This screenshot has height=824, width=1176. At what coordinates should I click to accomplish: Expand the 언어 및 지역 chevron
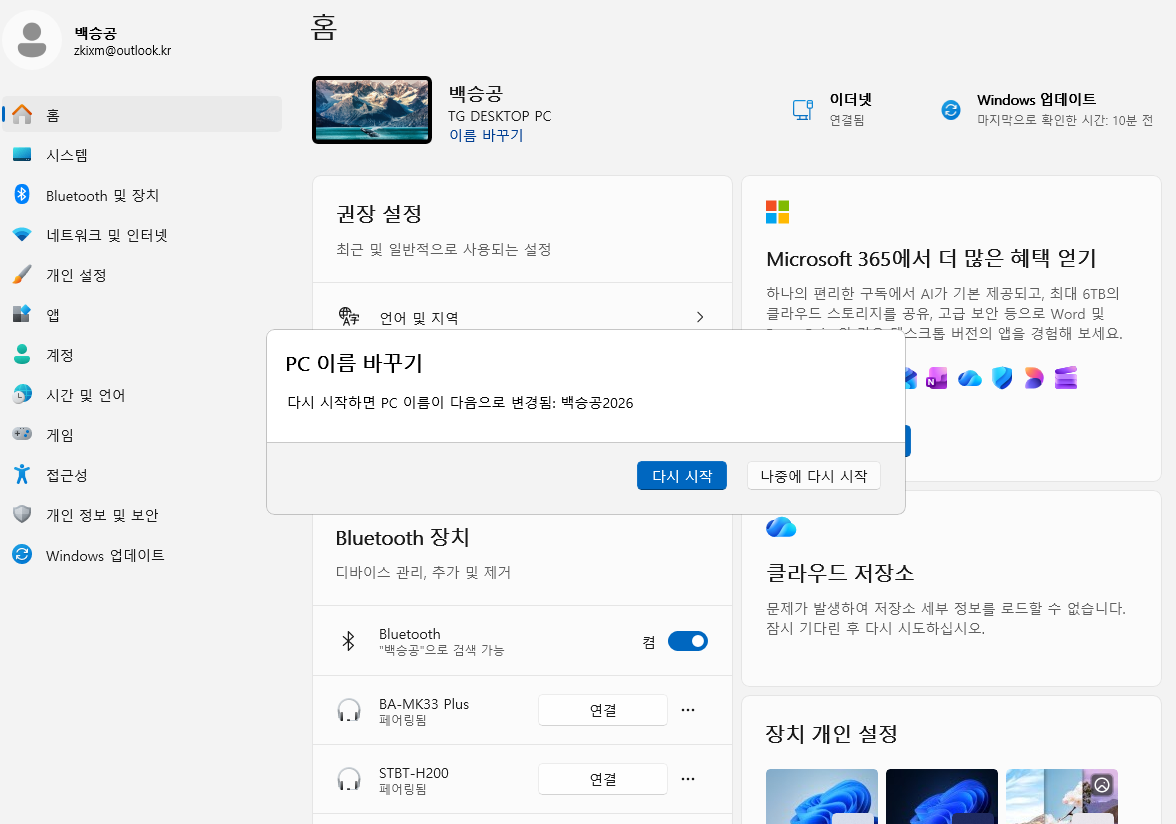pyautogui.click(x=700, y=317)
